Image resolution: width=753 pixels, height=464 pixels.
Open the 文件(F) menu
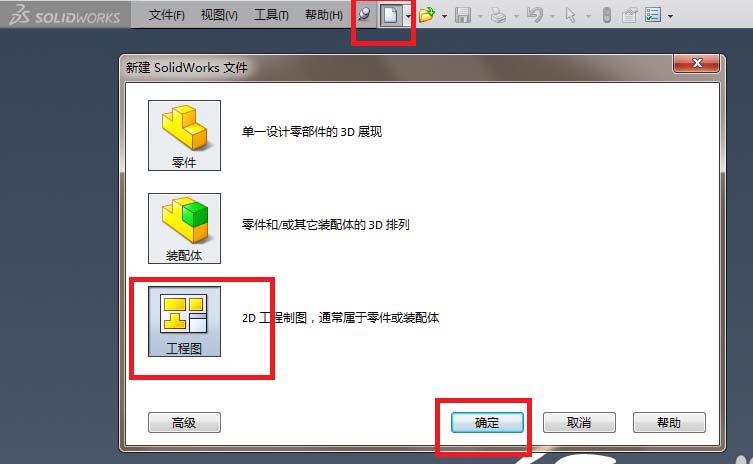point(166,15)
